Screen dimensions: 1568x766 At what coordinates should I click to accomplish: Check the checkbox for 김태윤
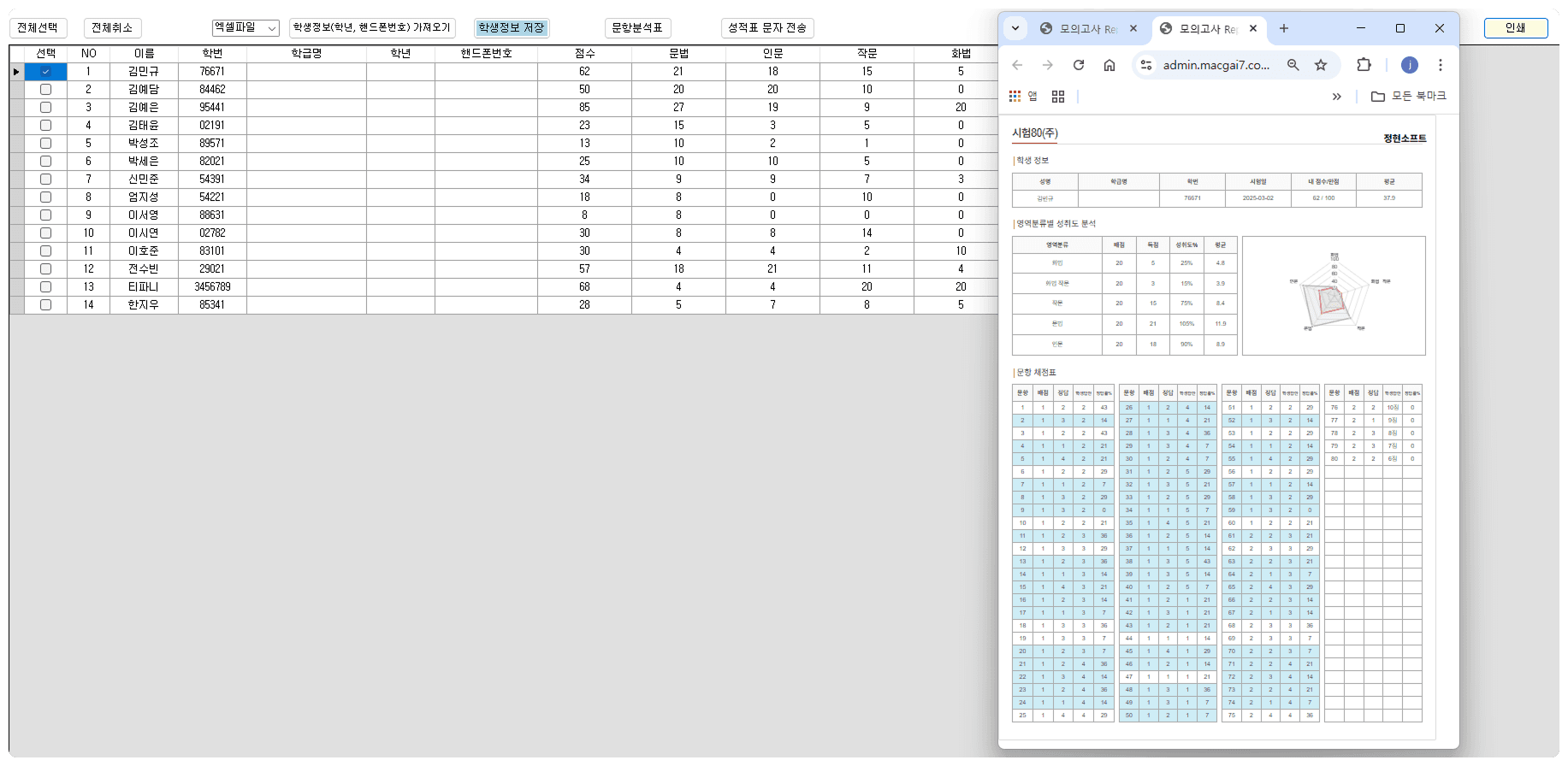[45, 126]
